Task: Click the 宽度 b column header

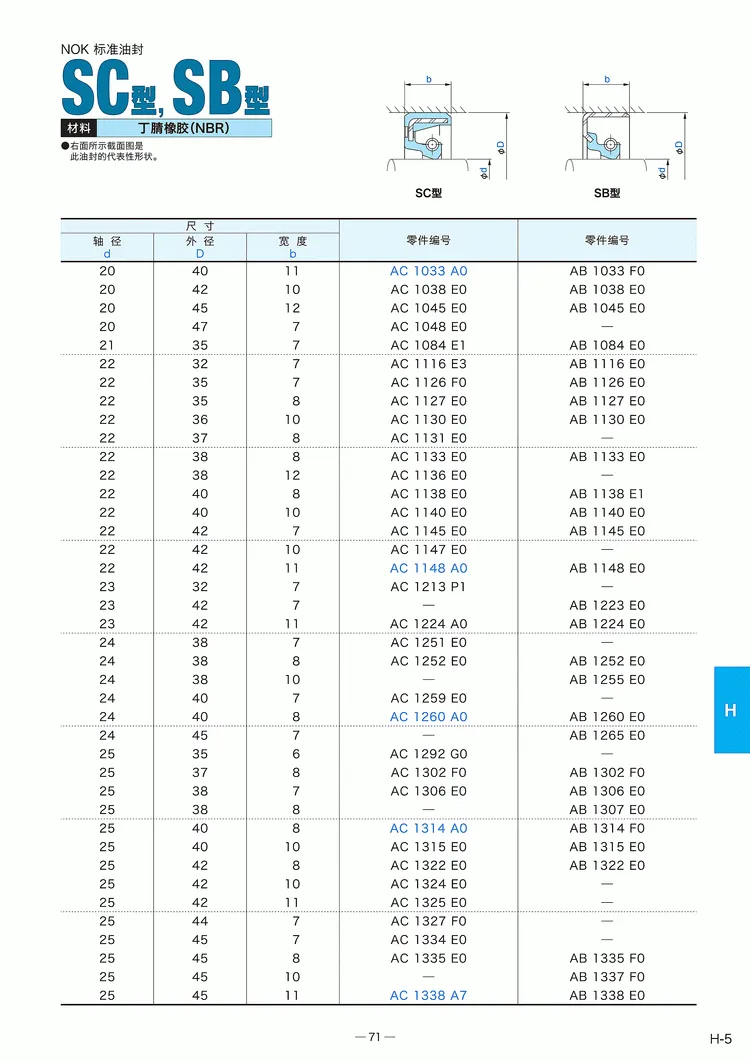Action: point(292,247)
